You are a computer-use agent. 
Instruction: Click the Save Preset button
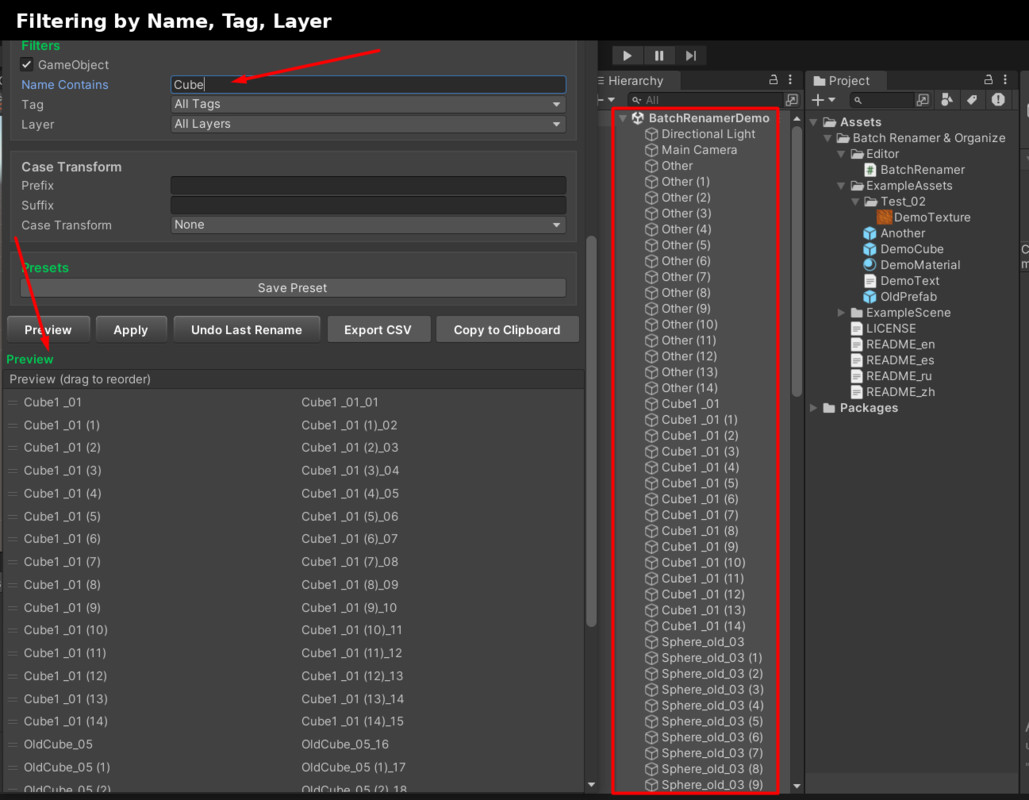(x=293, y=287)
